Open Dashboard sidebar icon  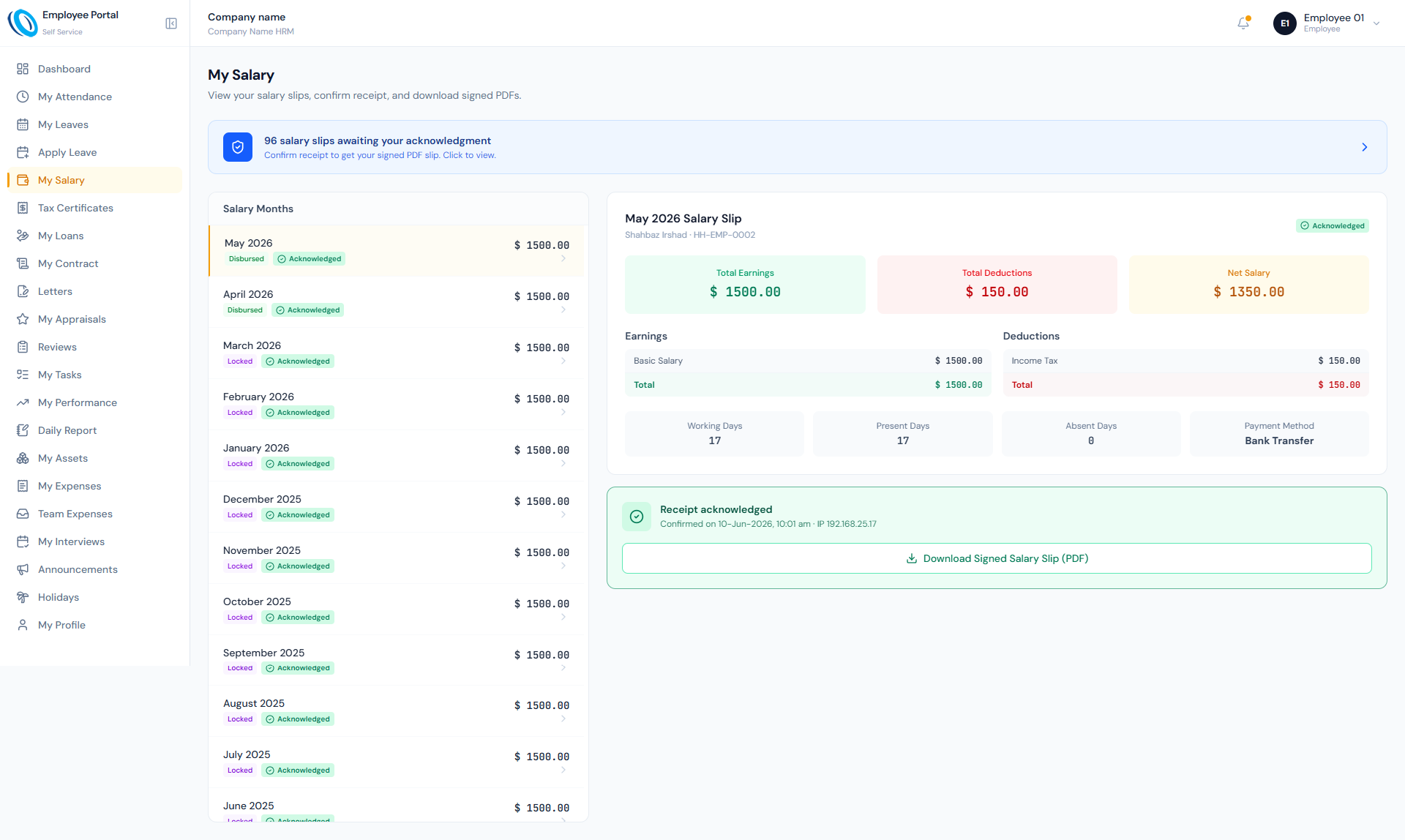coord(23,69)
